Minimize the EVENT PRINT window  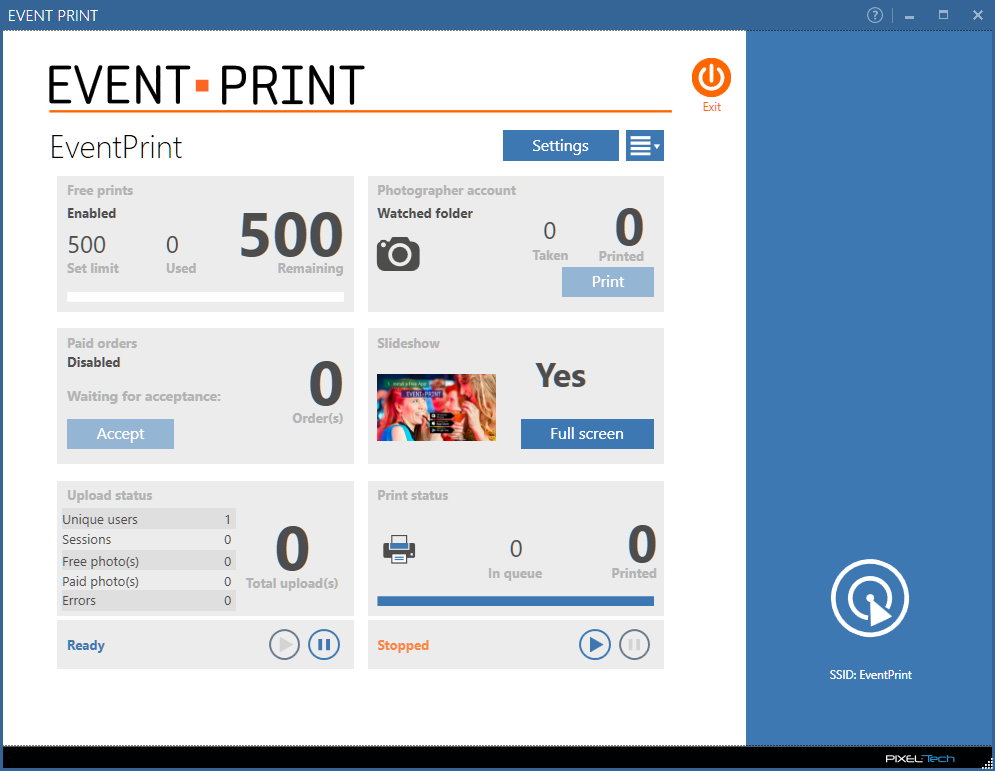(x=909, y=16)
